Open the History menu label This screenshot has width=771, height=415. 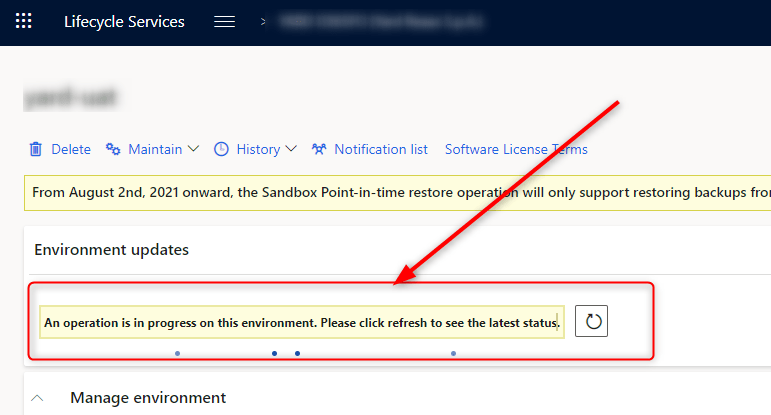coord(258,149)
